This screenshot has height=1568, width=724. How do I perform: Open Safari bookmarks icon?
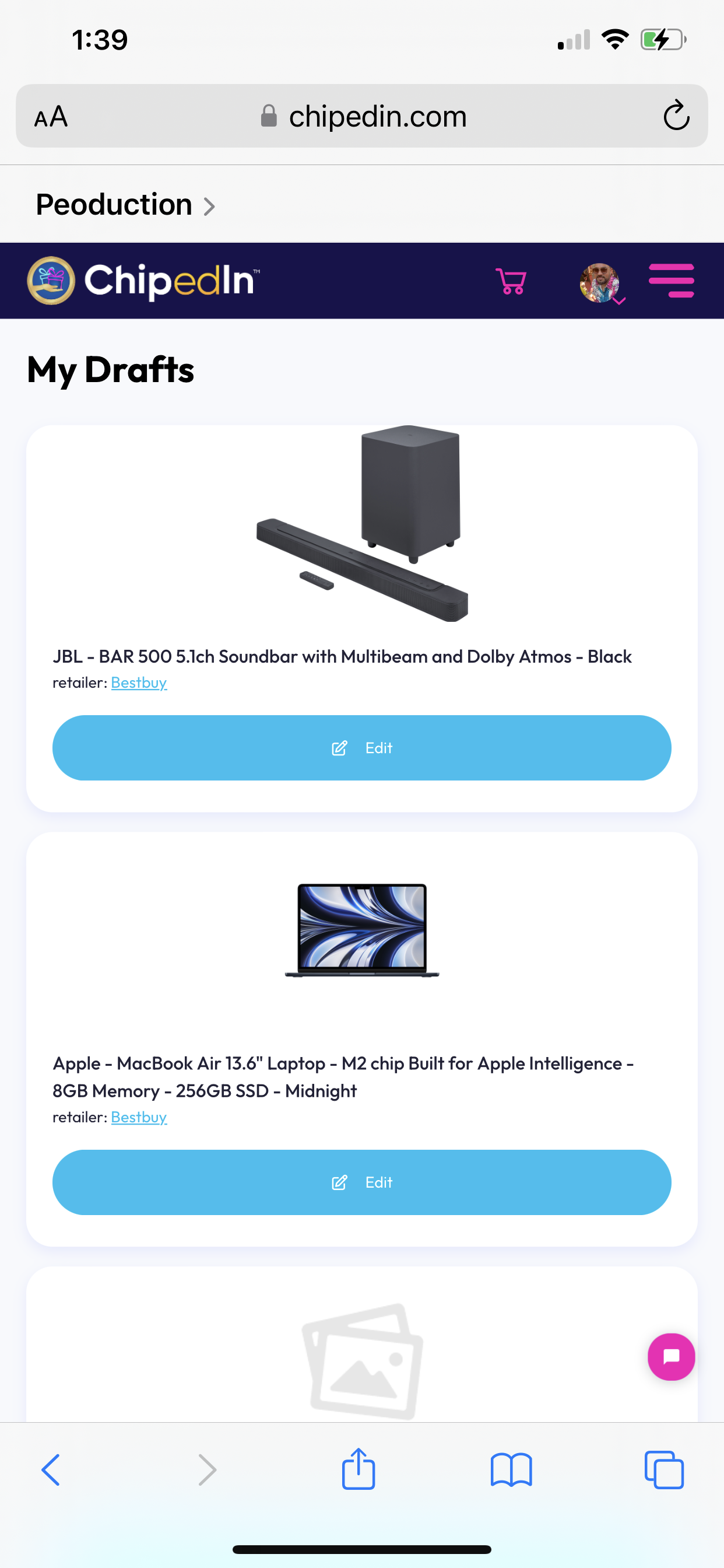click(x=511, y=1470)
